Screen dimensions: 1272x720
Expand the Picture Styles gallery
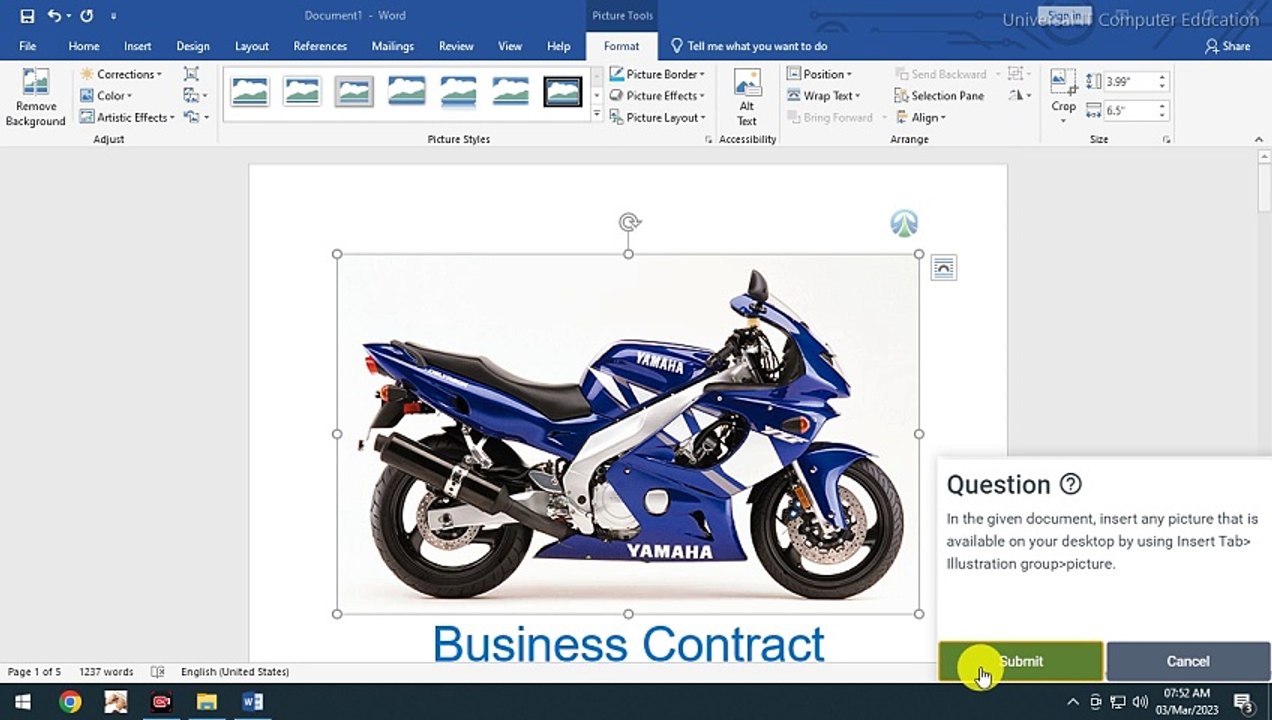click(x=597, y=115)
